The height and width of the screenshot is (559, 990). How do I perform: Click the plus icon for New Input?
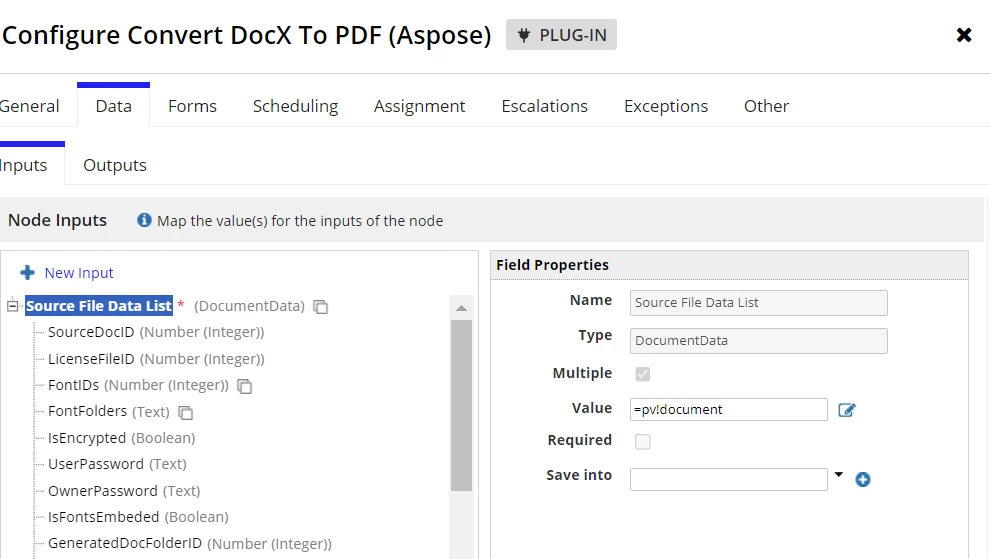point(27,272)
